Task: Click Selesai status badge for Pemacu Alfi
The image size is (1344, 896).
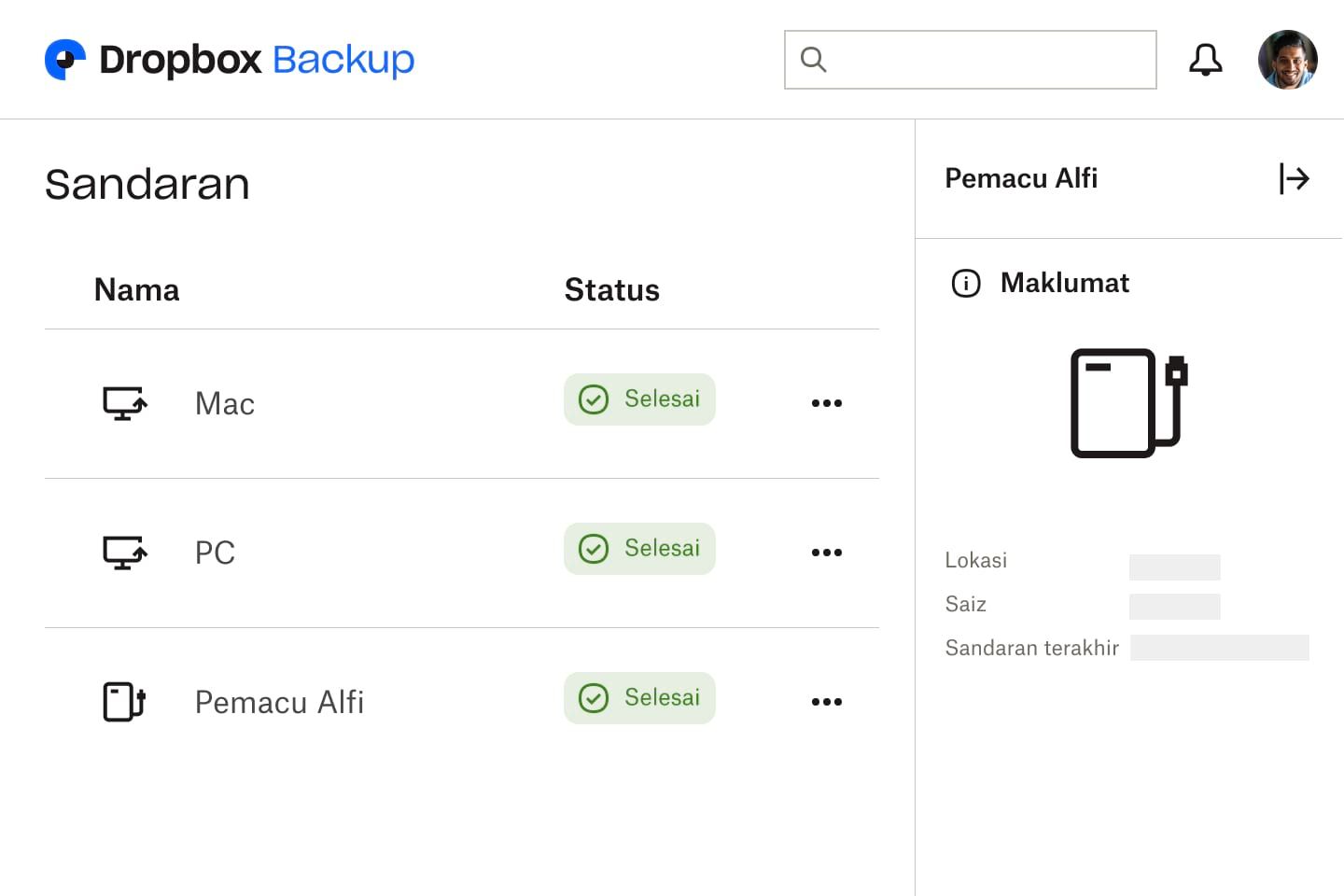Action: 639,698
